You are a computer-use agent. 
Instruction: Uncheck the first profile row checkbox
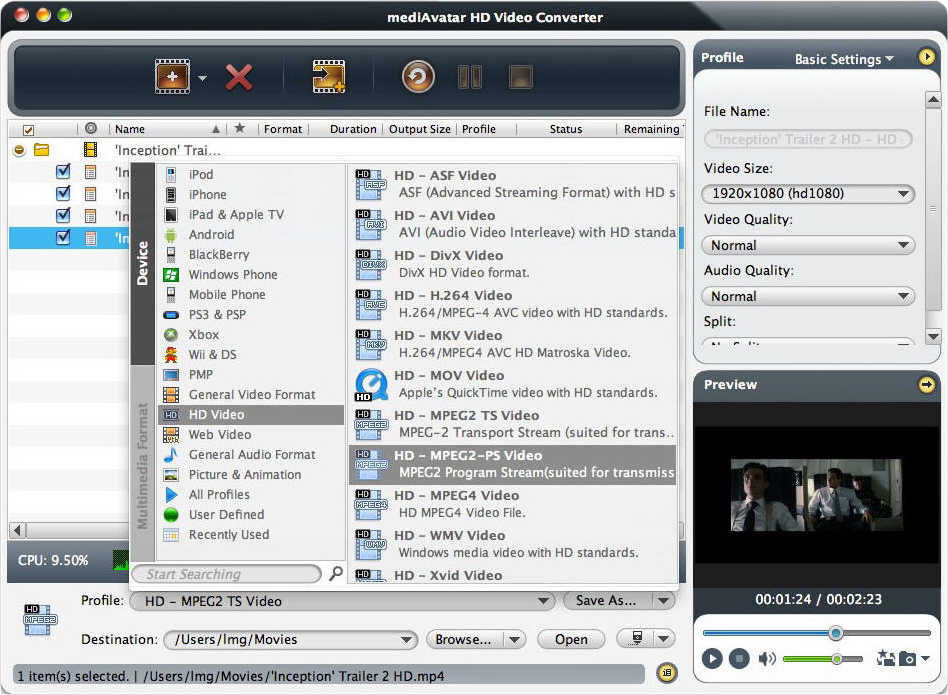(x=62, y=172)
